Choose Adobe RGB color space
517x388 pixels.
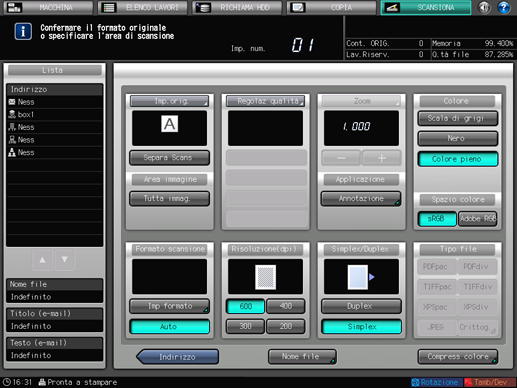(478, 219)
